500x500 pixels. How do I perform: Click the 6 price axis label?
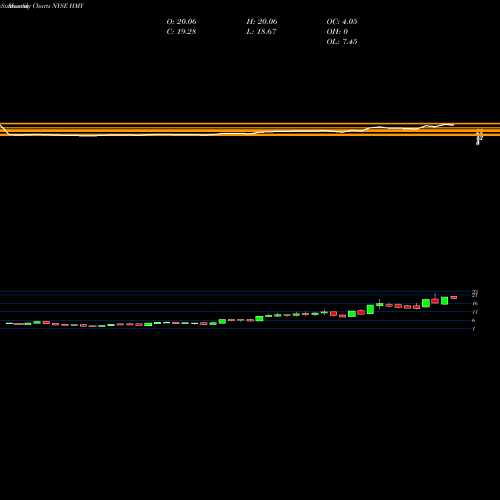coord(474,320)
